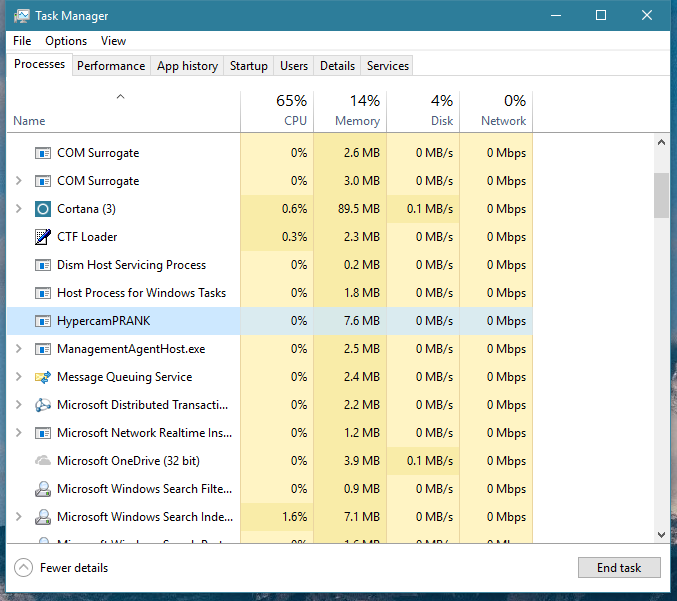677x601 pixels.
Task: Click the Fewer details circular arrow icon
Action: pos(23,568)
